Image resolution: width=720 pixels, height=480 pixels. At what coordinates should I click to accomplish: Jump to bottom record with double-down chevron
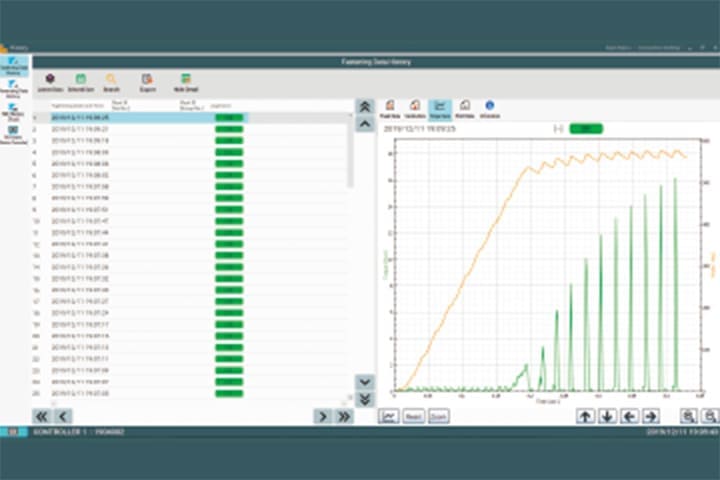point(365,399)
